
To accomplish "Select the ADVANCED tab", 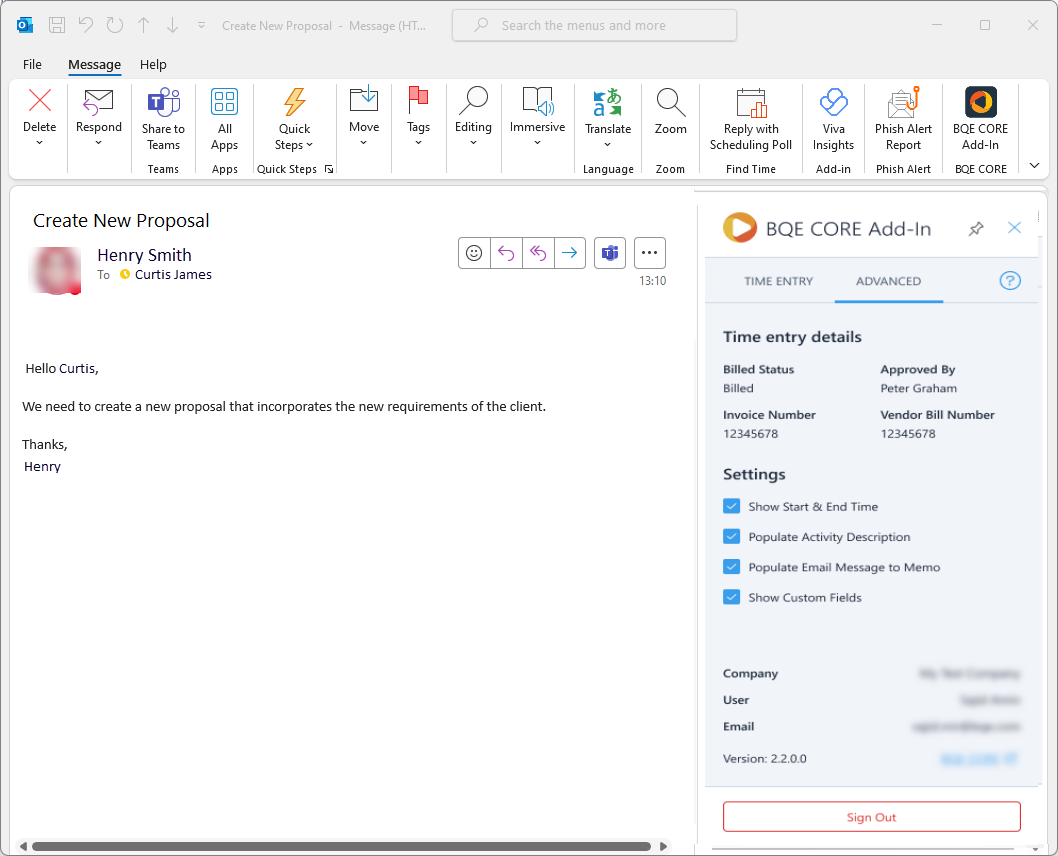I will pyautogui.click(x=888, y=281).
